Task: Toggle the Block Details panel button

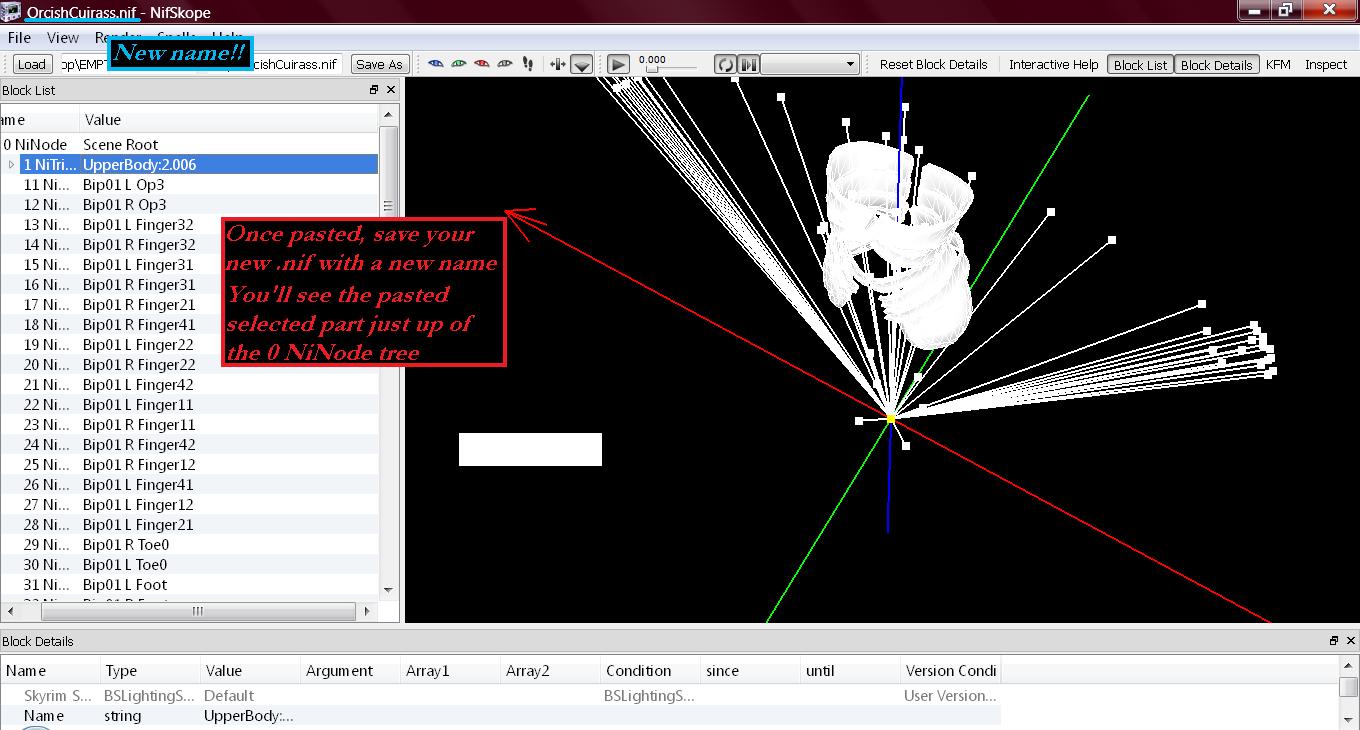Action: 1216,65
